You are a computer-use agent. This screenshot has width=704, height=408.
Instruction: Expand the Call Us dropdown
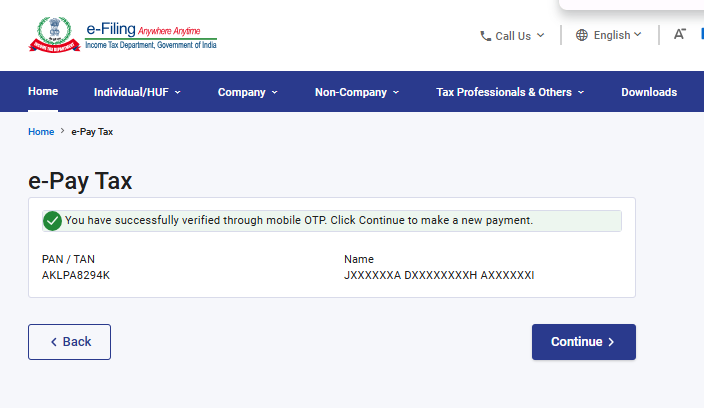(x=512, y=36)
